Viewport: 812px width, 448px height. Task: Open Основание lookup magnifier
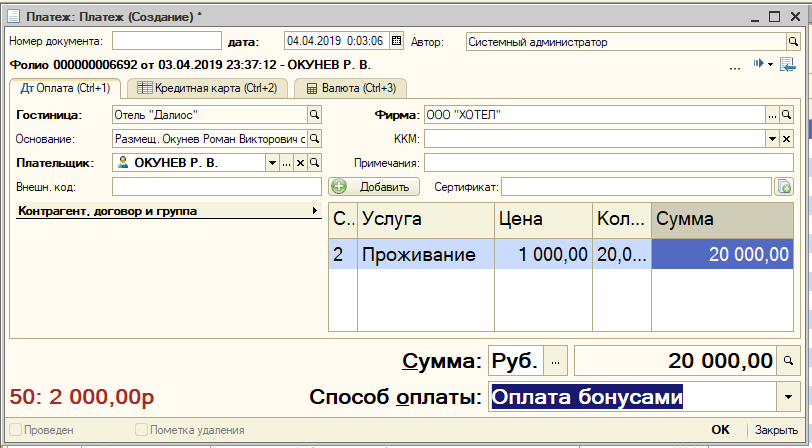coord(314,138)
